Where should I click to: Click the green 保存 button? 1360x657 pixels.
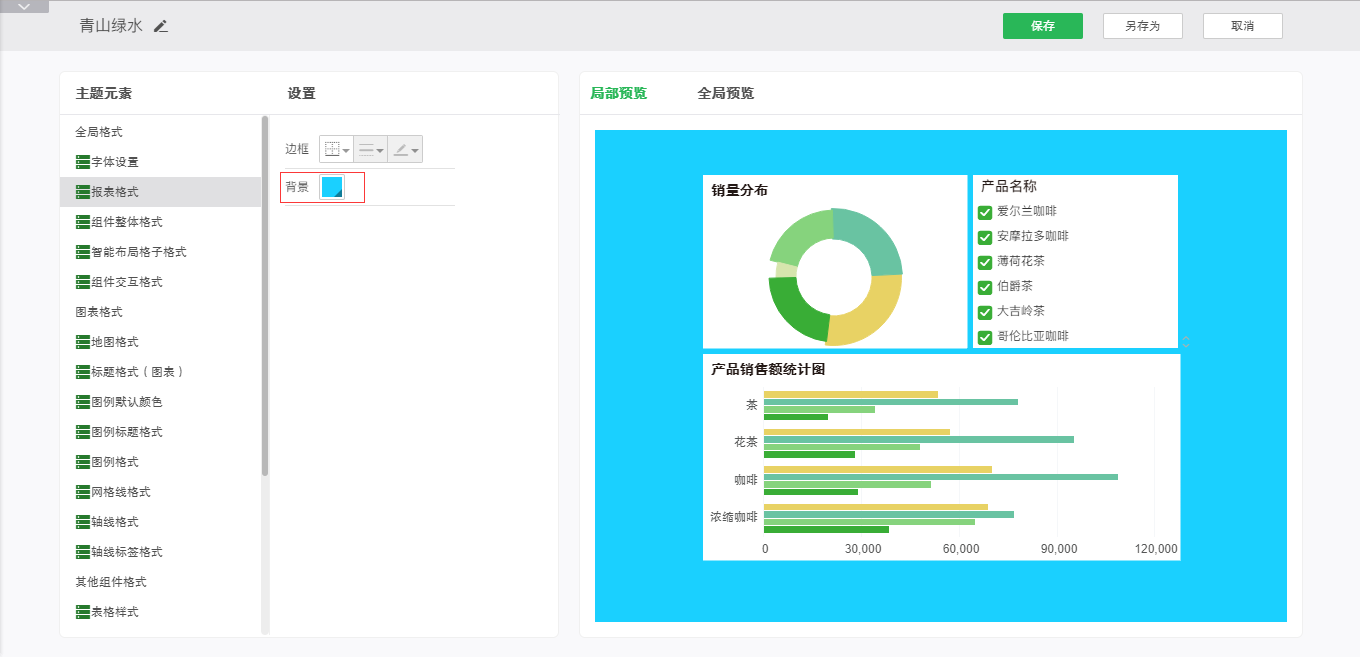pos(1043,26)
